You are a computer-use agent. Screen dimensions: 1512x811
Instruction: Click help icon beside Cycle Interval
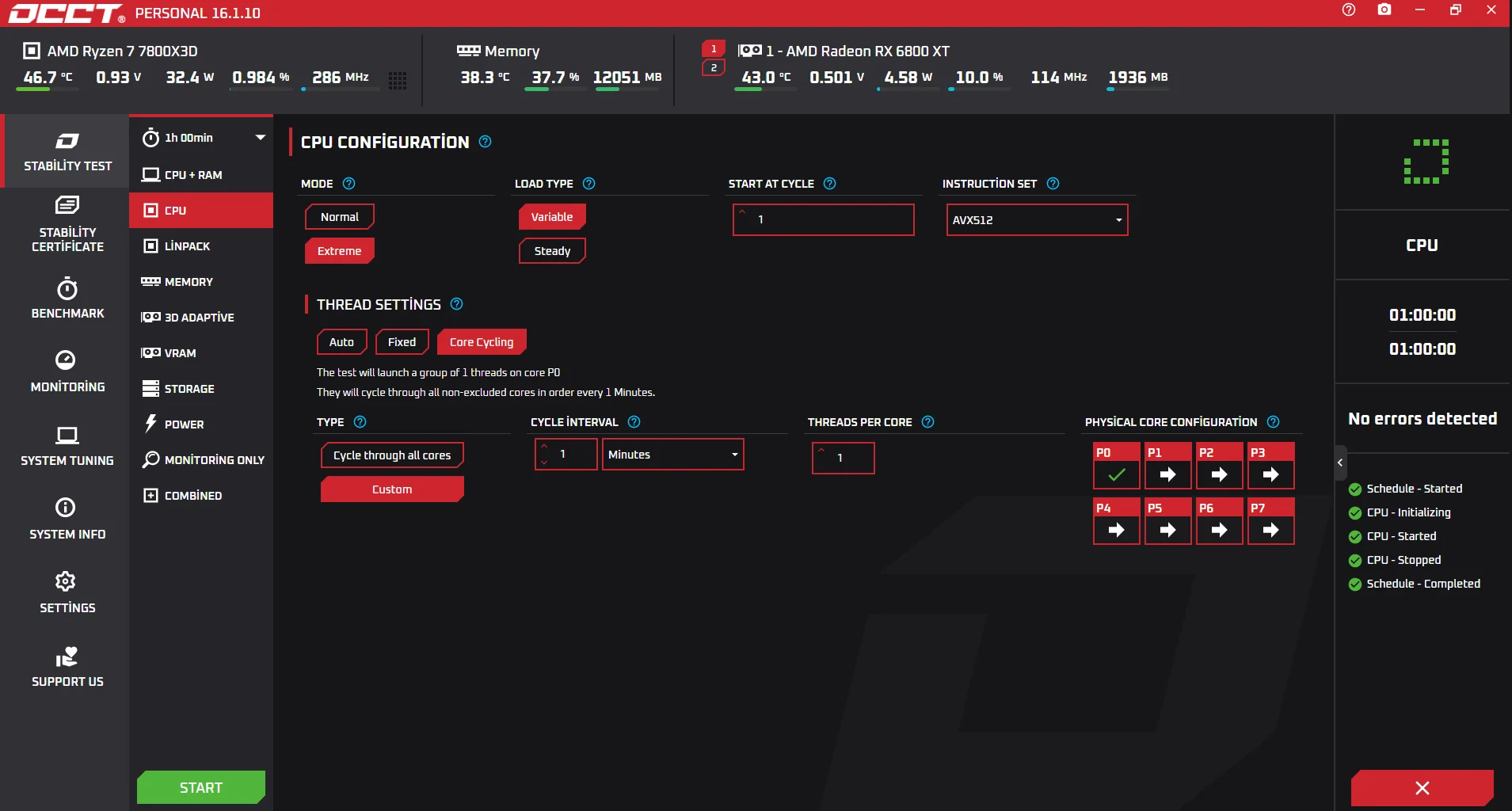(634, 422)
